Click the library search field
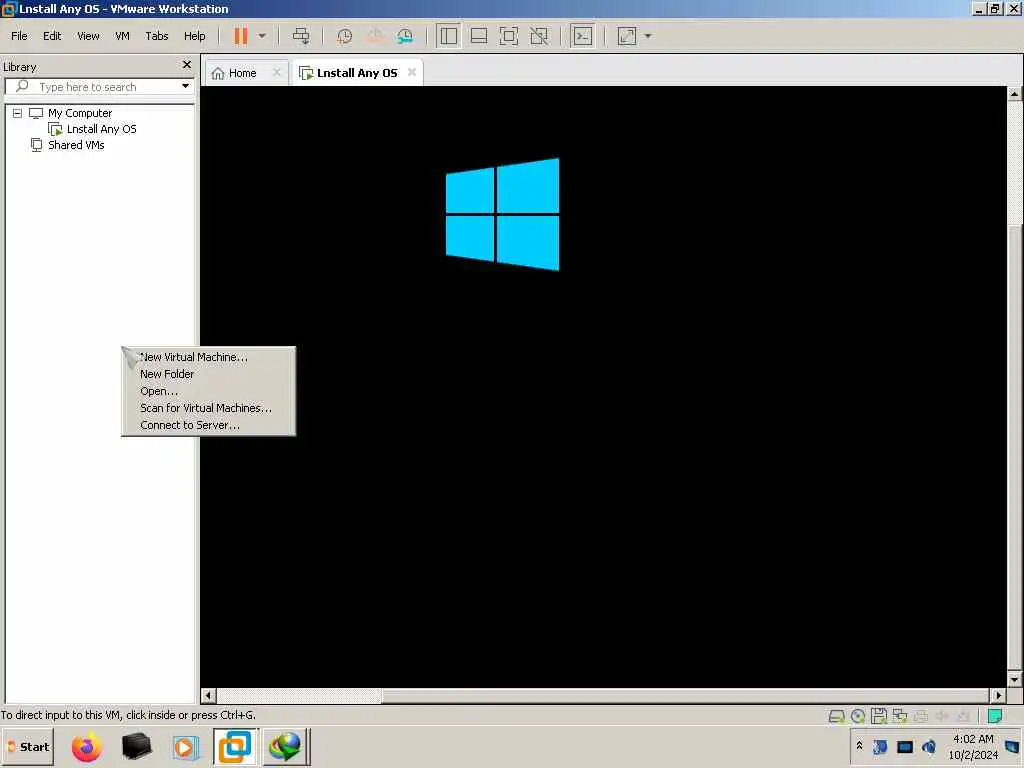The height and width of the screenshot is (768, 1024). pos(98,87)
